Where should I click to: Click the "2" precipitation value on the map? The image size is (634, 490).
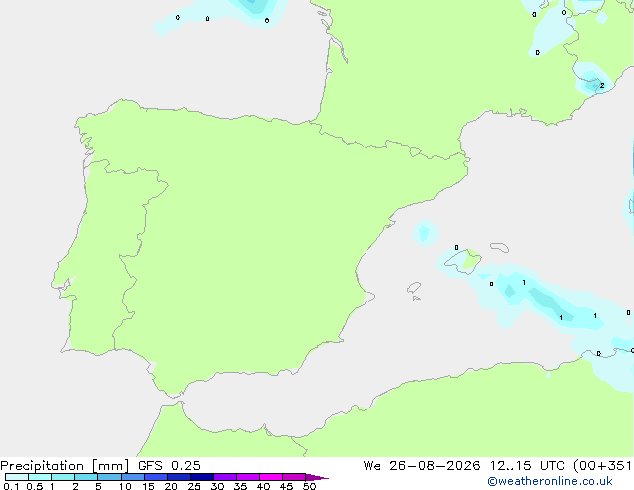coord(602,86)
